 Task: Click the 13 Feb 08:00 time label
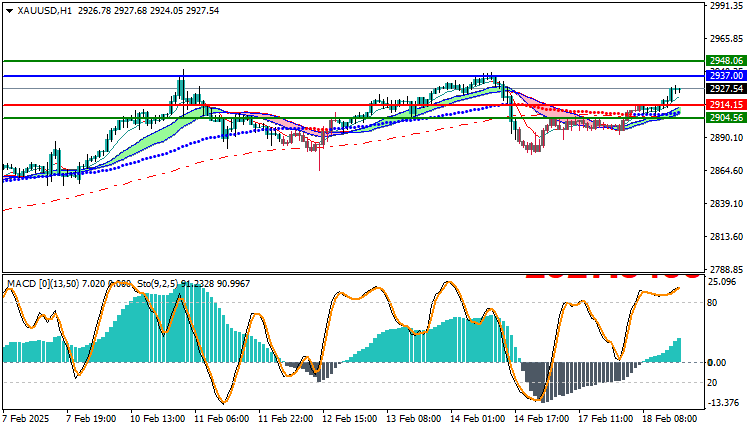(x=414, y=419)
